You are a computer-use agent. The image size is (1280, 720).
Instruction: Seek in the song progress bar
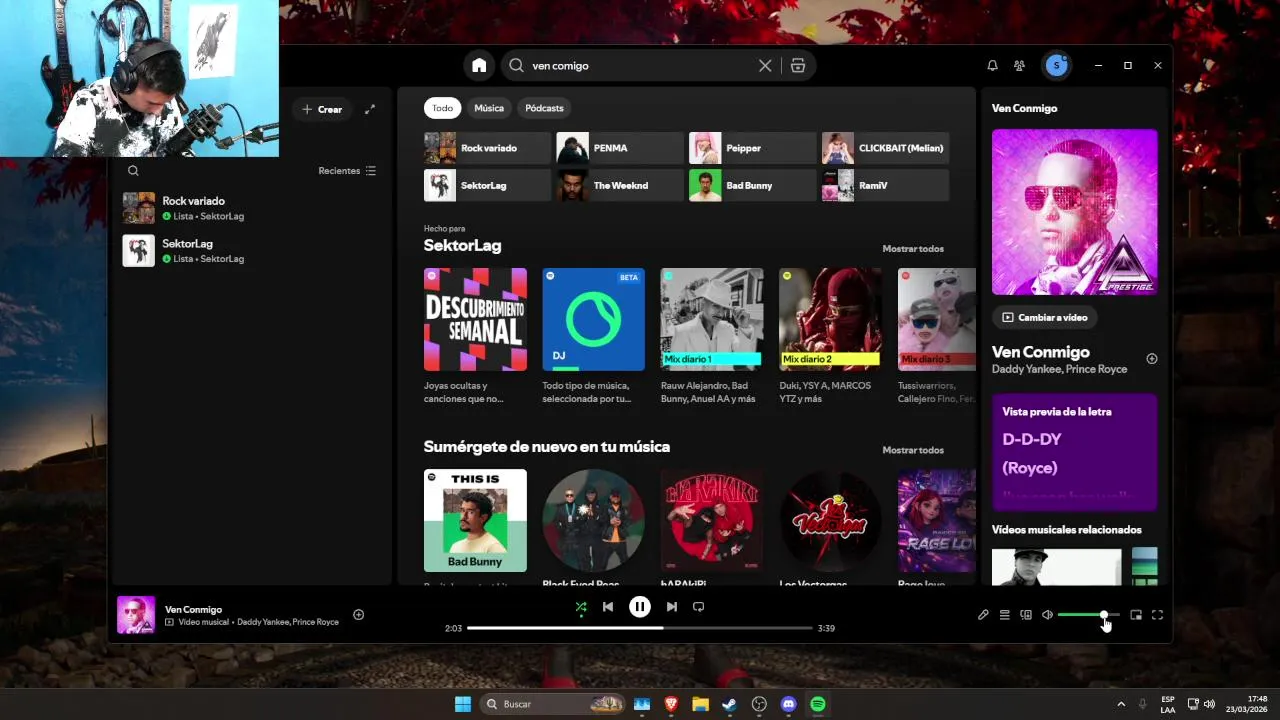640,628
